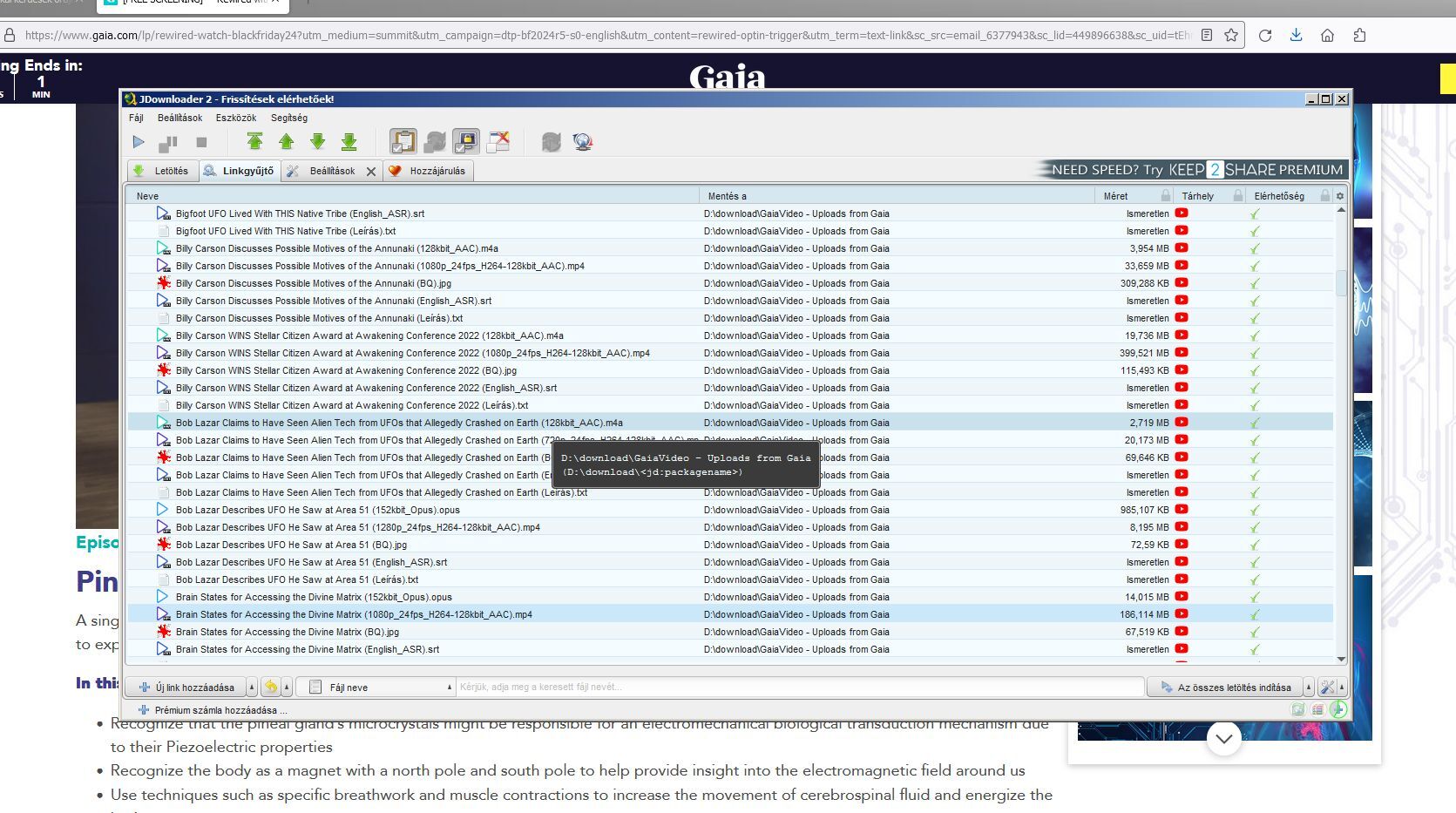Open browser extensions puzzle icon
Viewport: 1456px width, 813px height.
click(x=1359, y=36)
